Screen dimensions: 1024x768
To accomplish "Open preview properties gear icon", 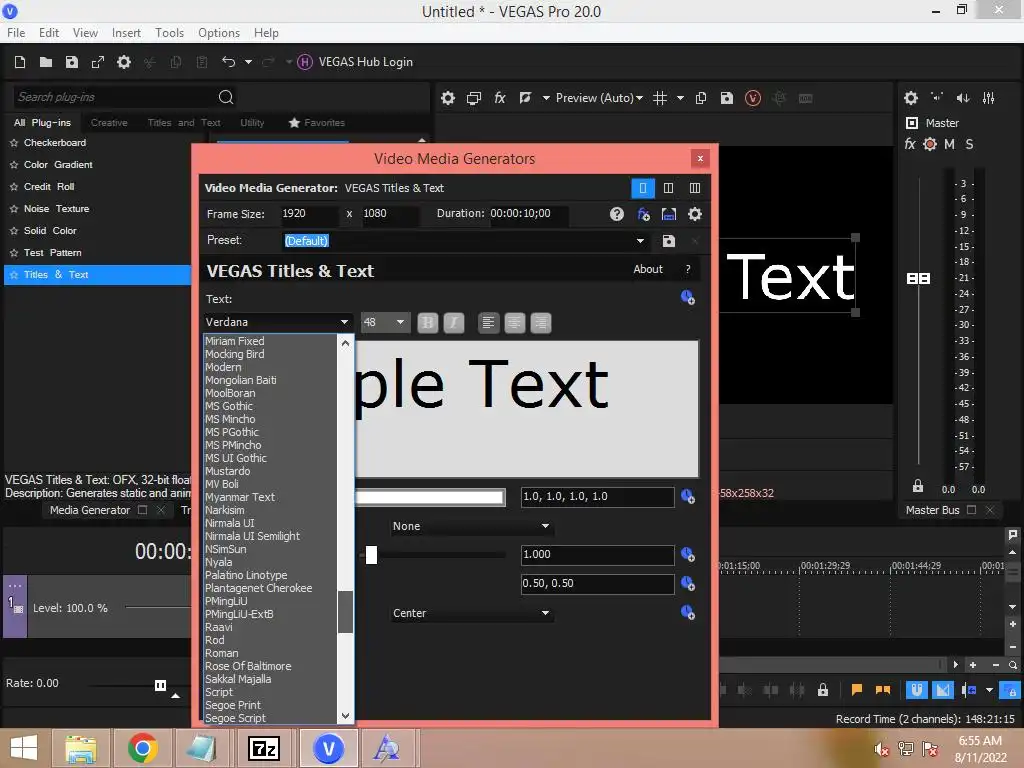I will pyautogui.click(x=447, y=98).
